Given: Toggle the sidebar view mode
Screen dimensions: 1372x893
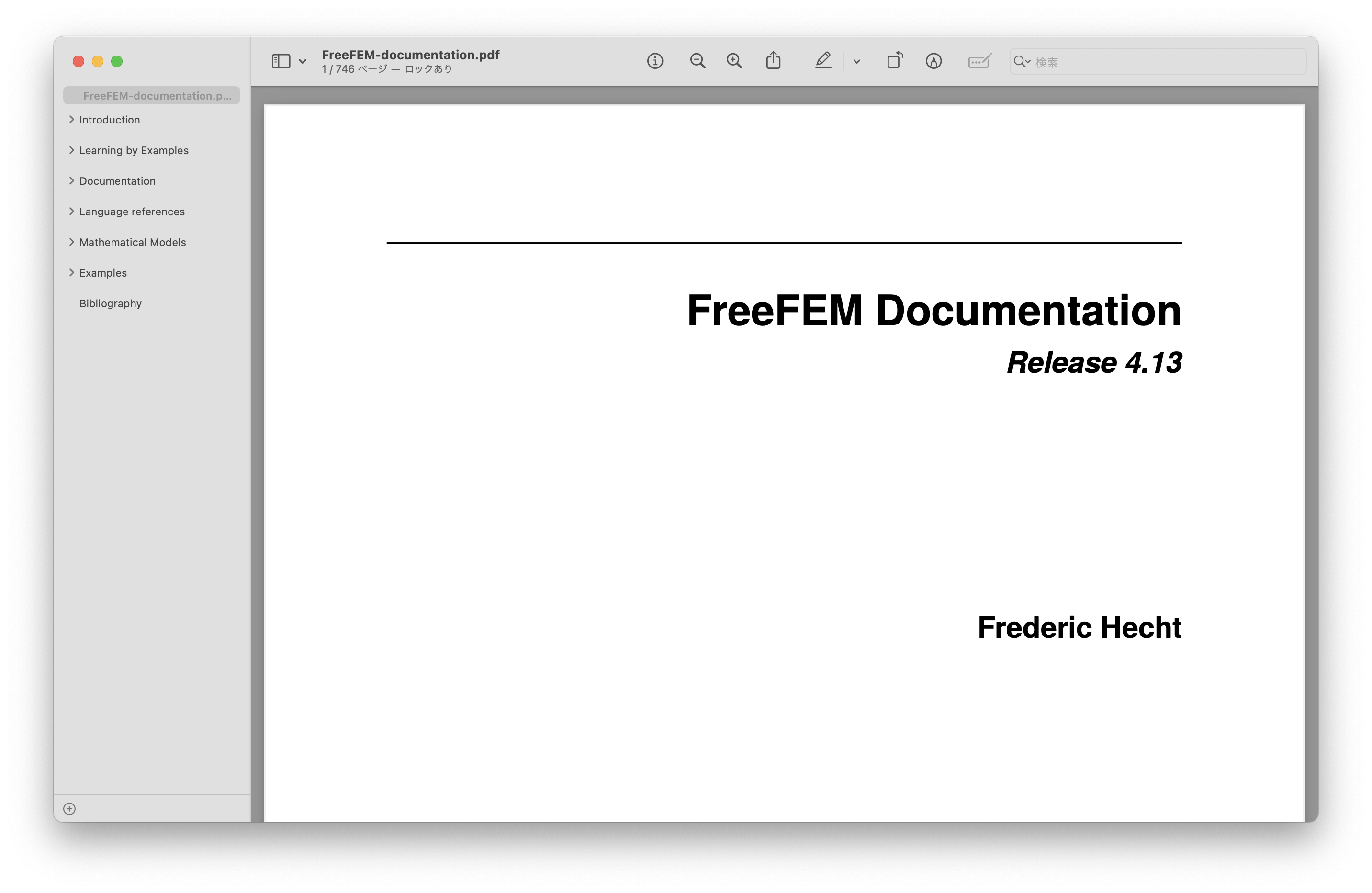Looking at the screenshot, I should coord(280,61).
